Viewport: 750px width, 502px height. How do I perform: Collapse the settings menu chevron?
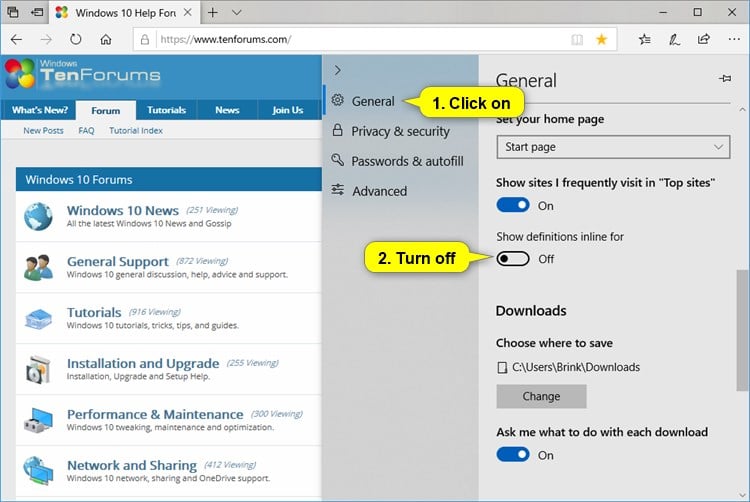[338, 70]
